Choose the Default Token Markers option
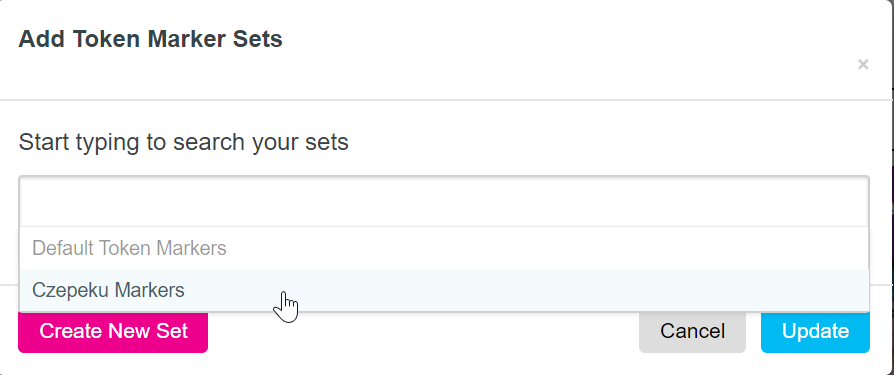 tap(444, 248)
